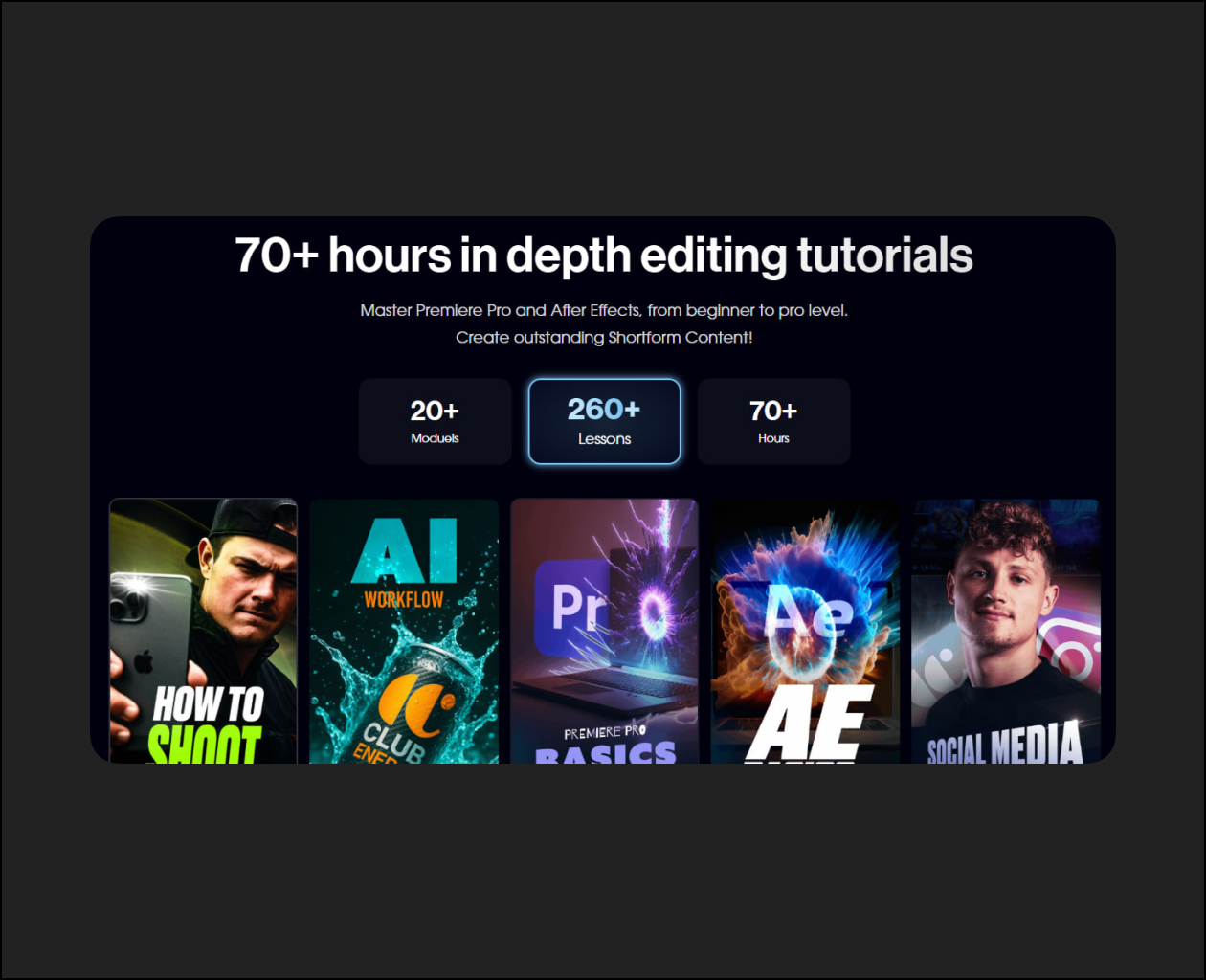This screenshot has height=980, width=1206.
Task: Open the 'AI Workflow' course thumbnail
Action: click(404, 631)
